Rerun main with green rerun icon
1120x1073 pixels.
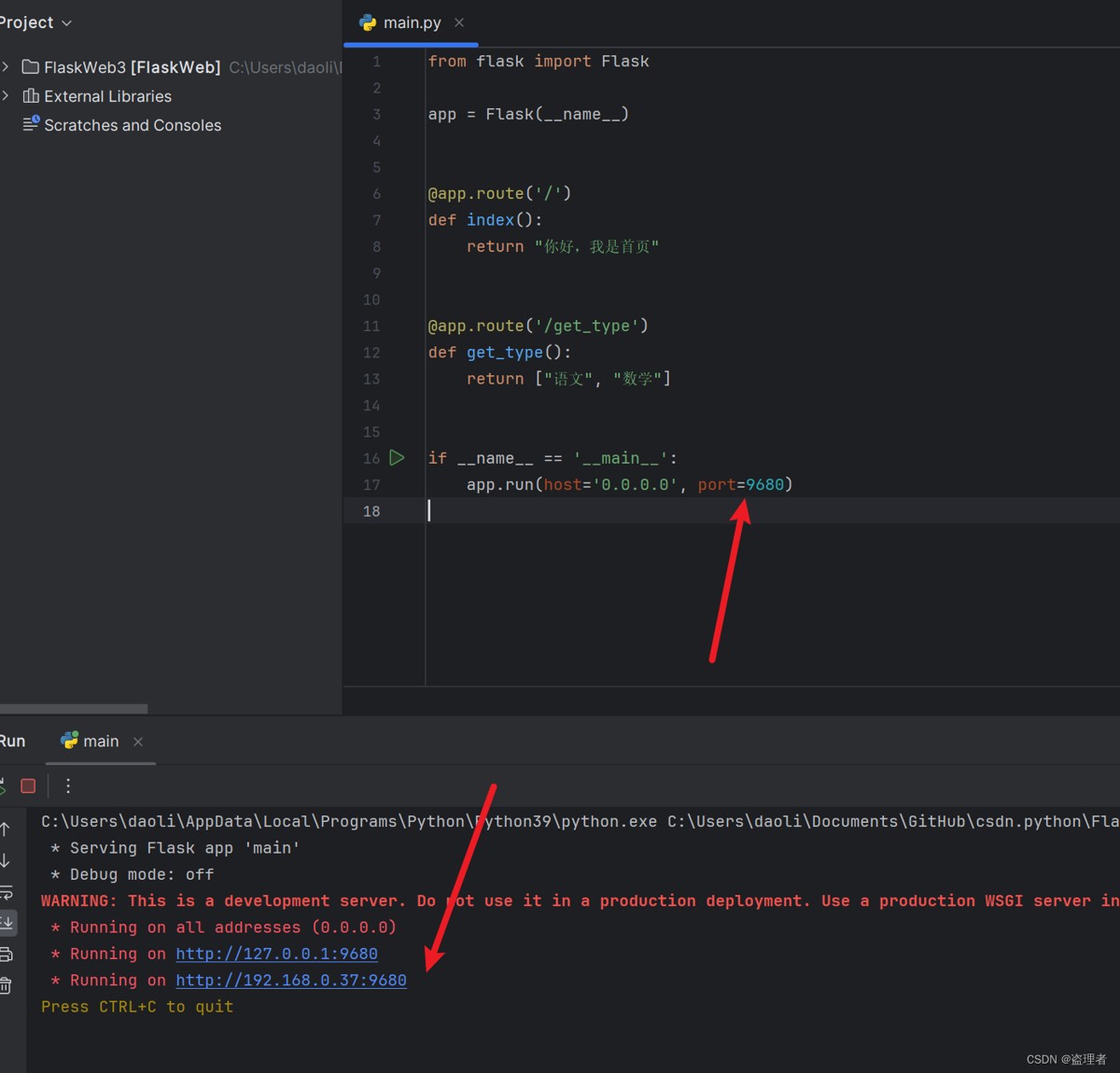3,786
